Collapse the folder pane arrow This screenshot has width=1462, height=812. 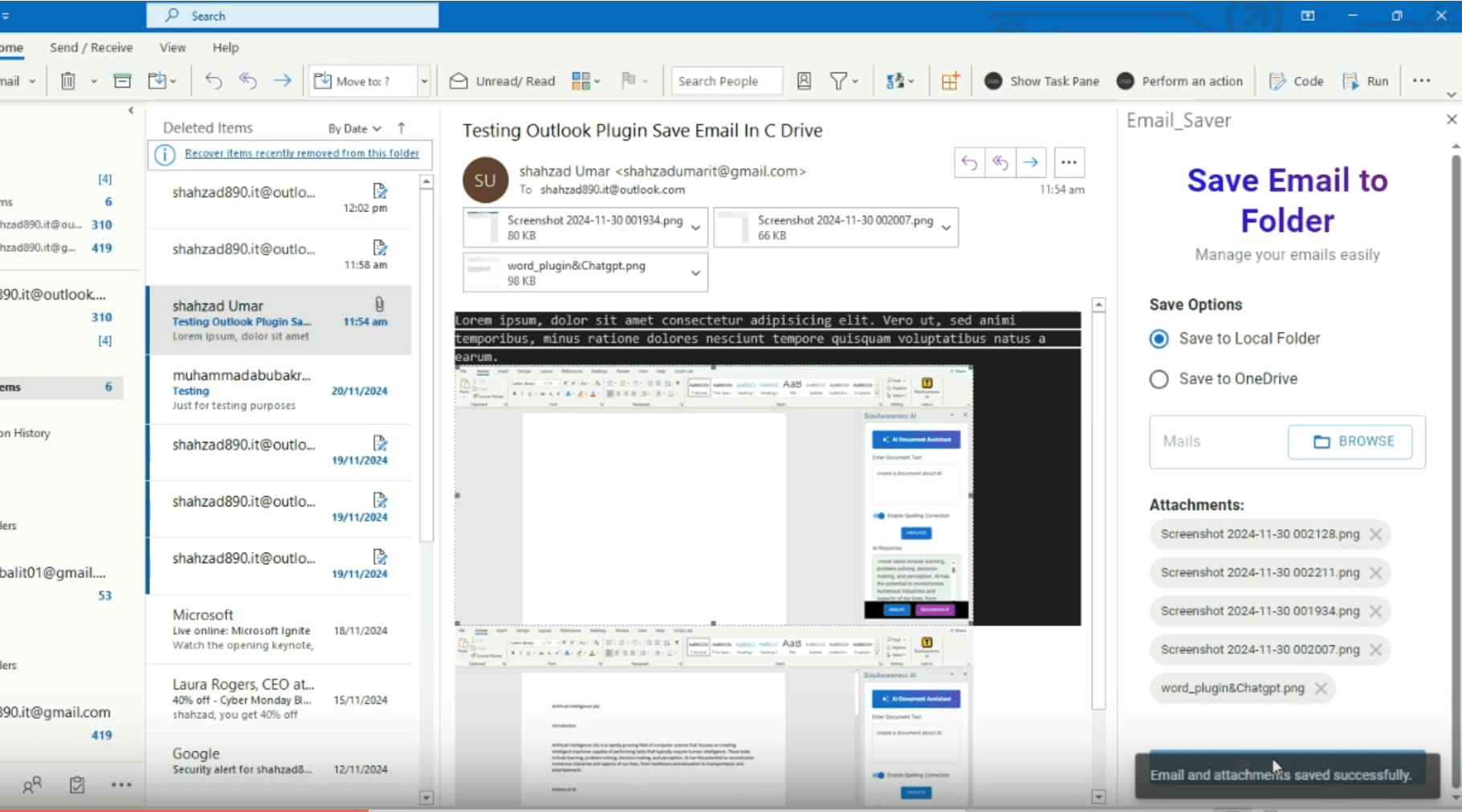(x=131, y=111)
